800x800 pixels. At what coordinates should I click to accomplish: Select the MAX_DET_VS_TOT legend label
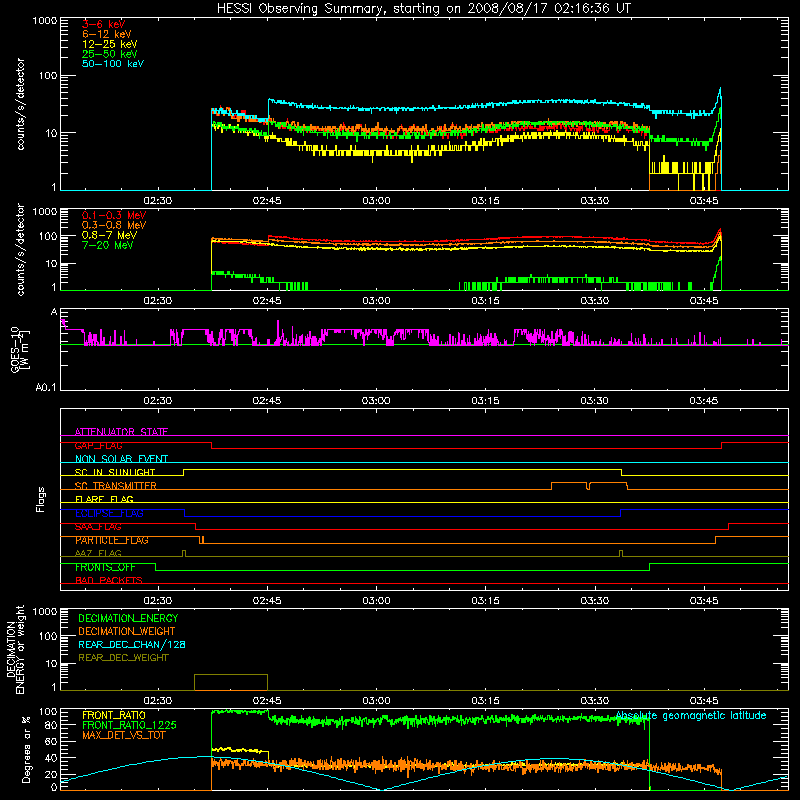(123, 735)
